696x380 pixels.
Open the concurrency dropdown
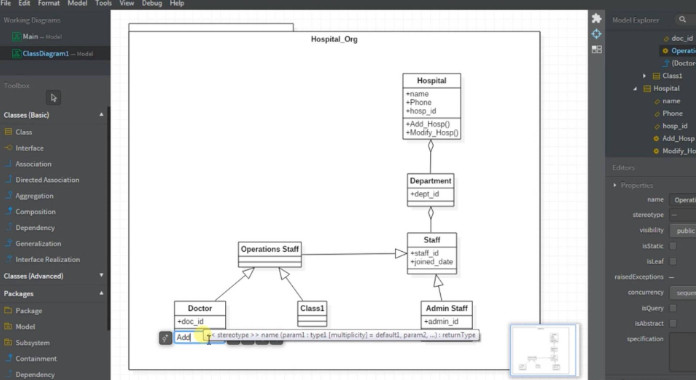pyautogui.click(x=683, y=293)
